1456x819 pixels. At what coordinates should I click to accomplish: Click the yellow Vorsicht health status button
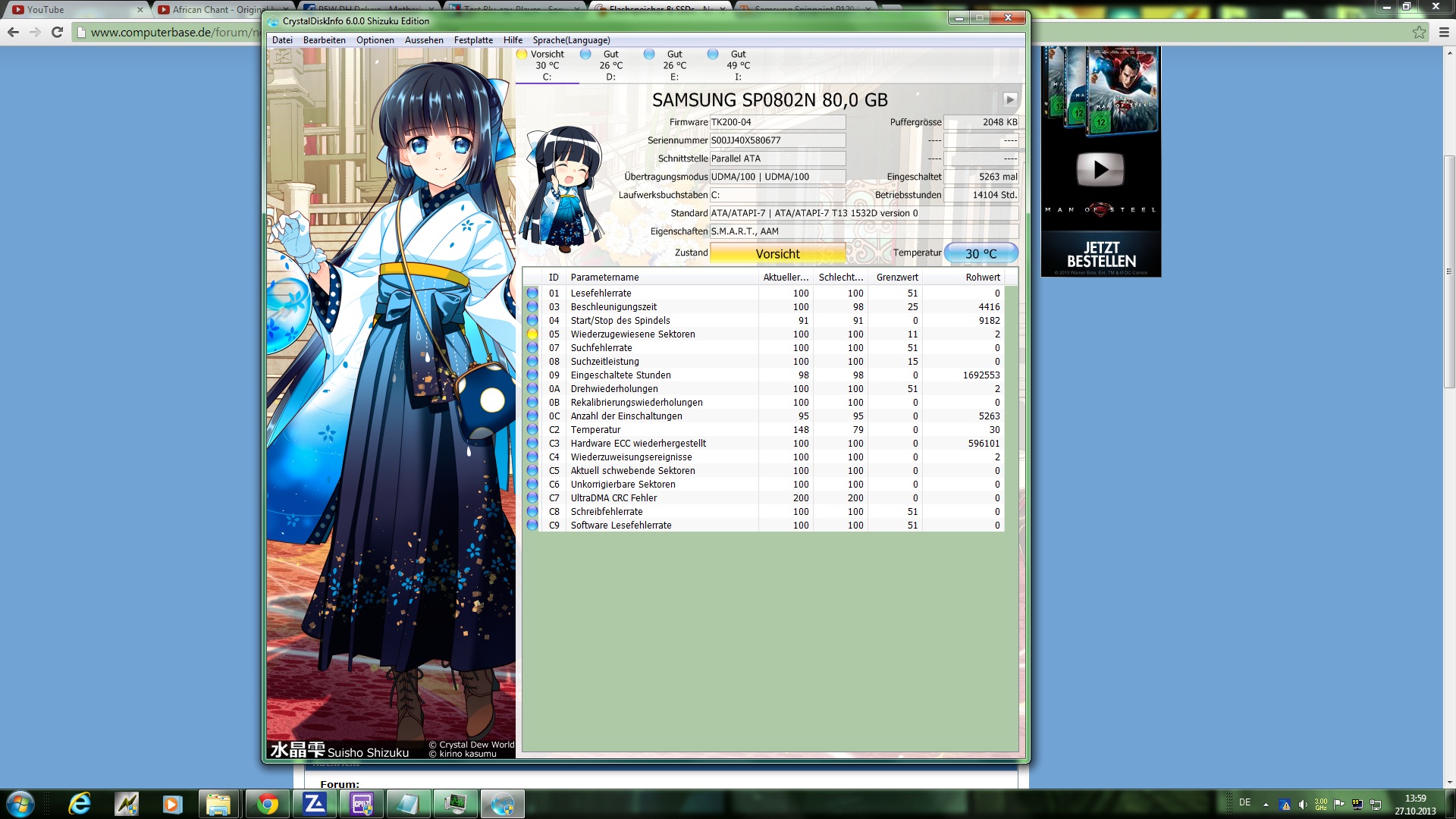click(777, 253)
